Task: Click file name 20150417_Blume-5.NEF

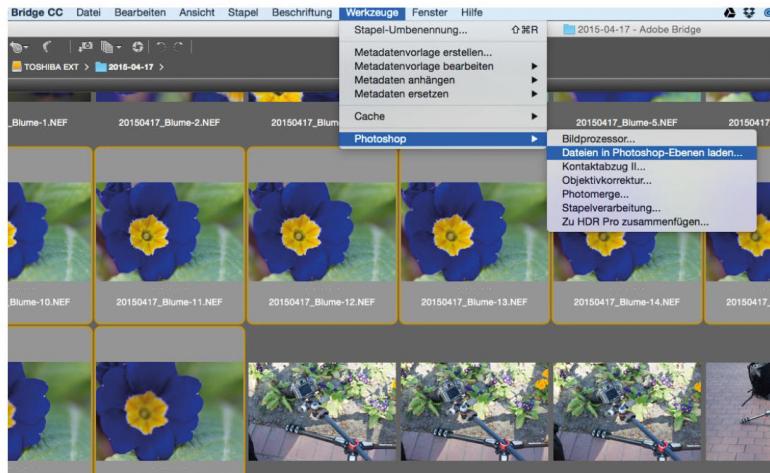Action: tap(627, 122)
